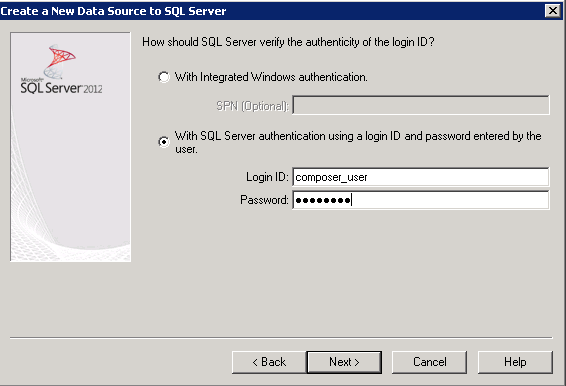This screenshot has height=386, width=566.
Task: Click the Back button
Action: click(x=269, y=362)
